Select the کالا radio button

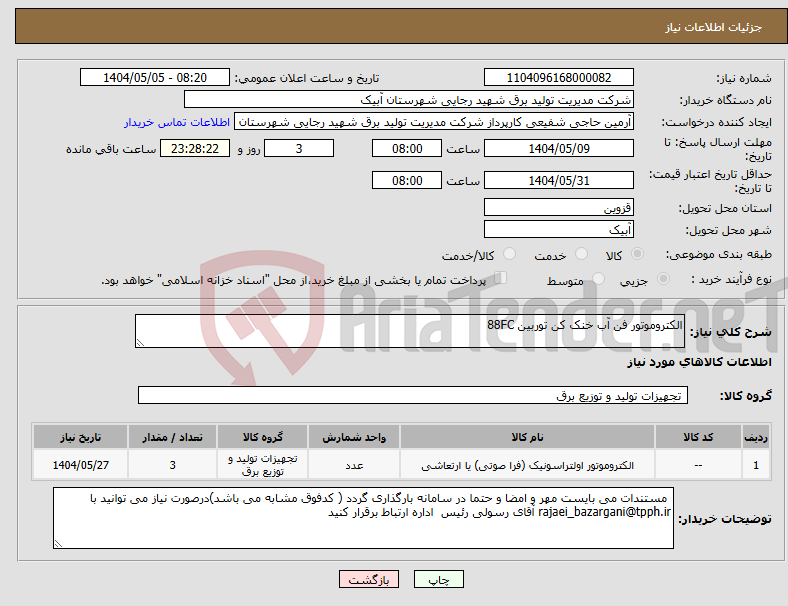[637, 254]
